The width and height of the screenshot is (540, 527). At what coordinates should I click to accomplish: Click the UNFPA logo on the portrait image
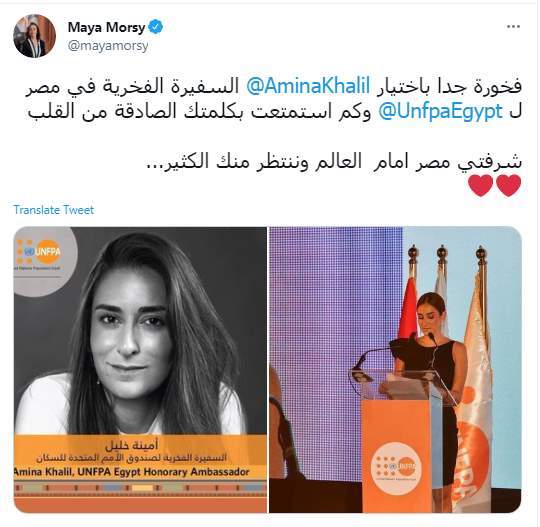pos(40,254)
